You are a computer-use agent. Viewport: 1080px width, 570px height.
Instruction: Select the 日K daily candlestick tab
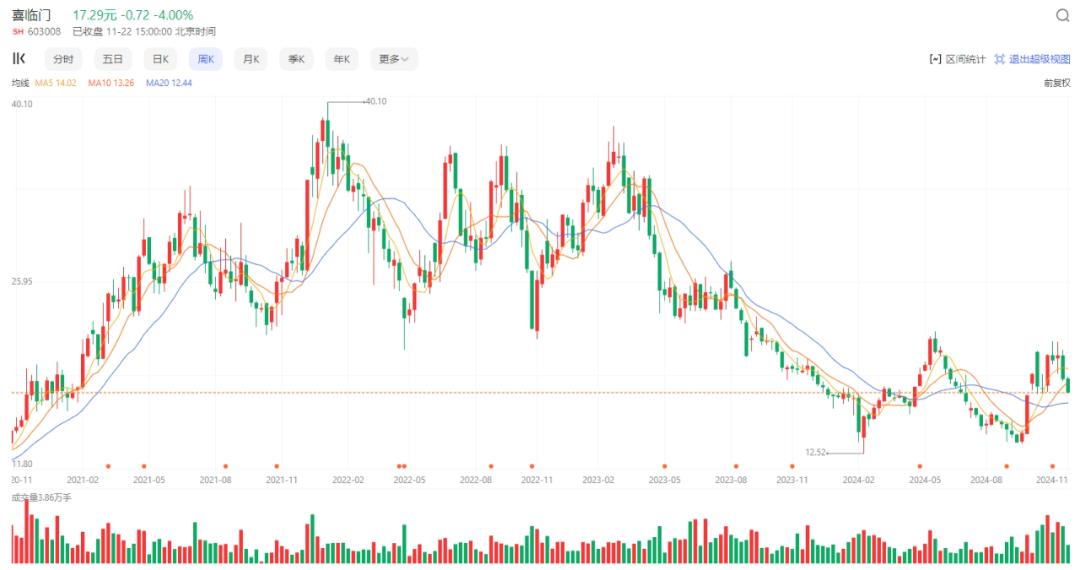(x=160, y=59)
